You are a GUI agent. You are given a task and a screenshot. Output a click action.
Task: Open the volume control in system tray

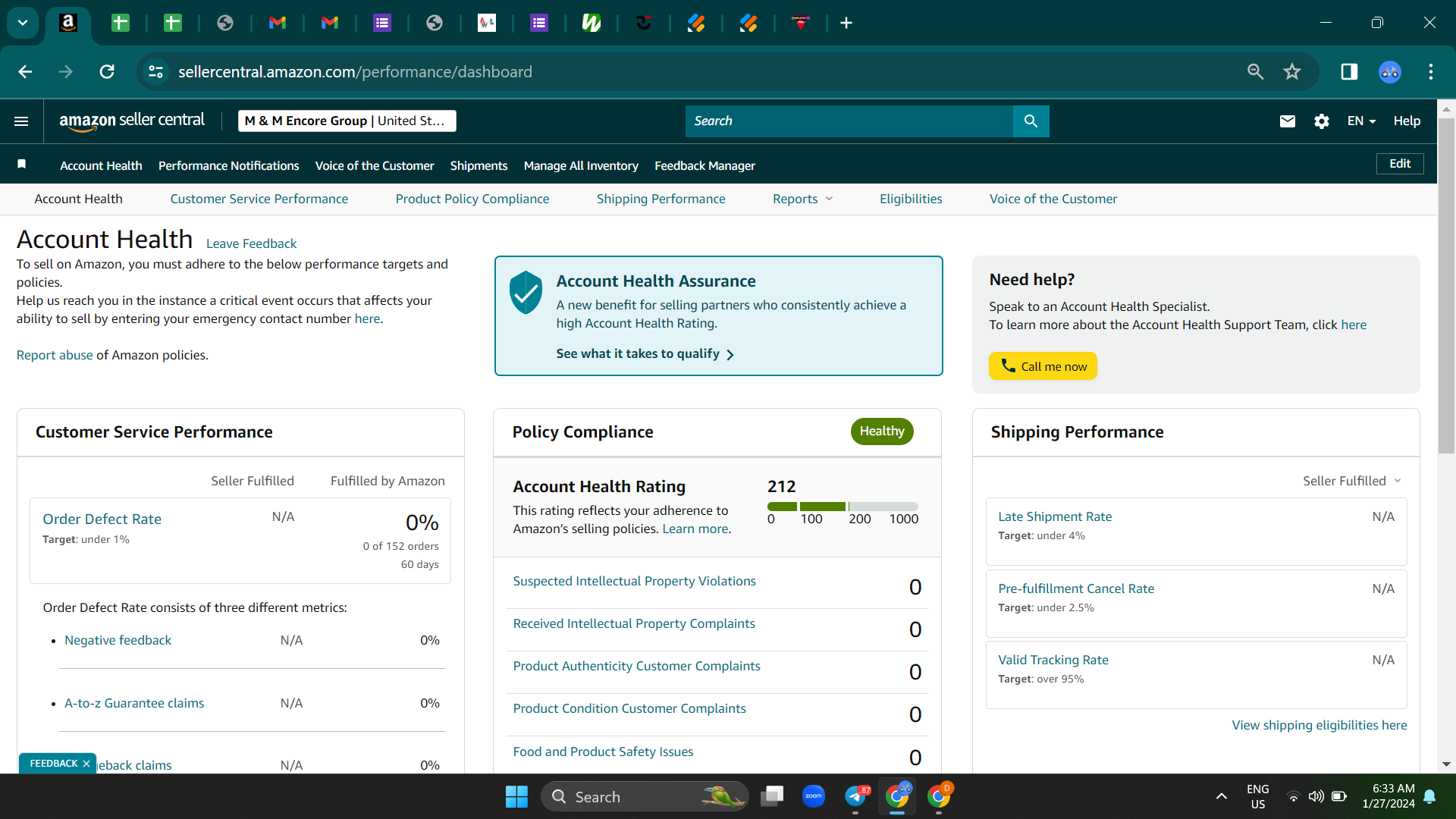(1316, 796)
